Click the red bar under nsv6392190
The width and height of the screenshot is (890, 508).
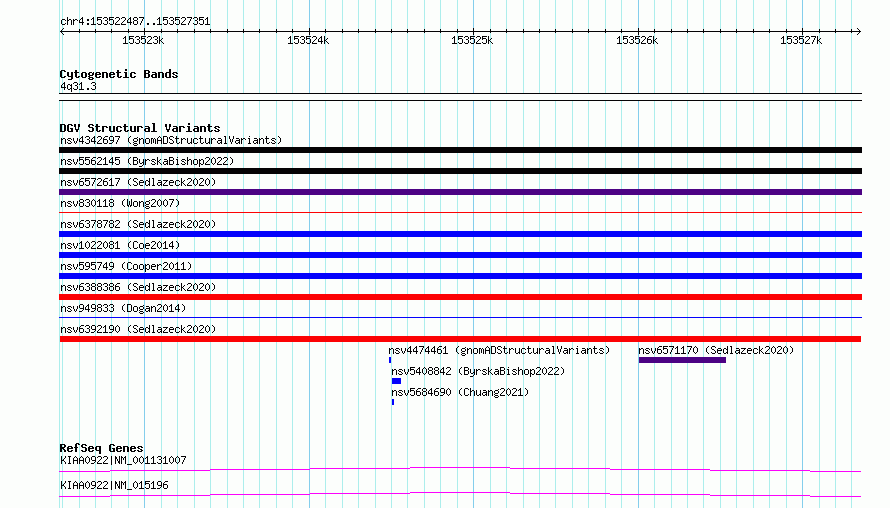click(460, 339)
